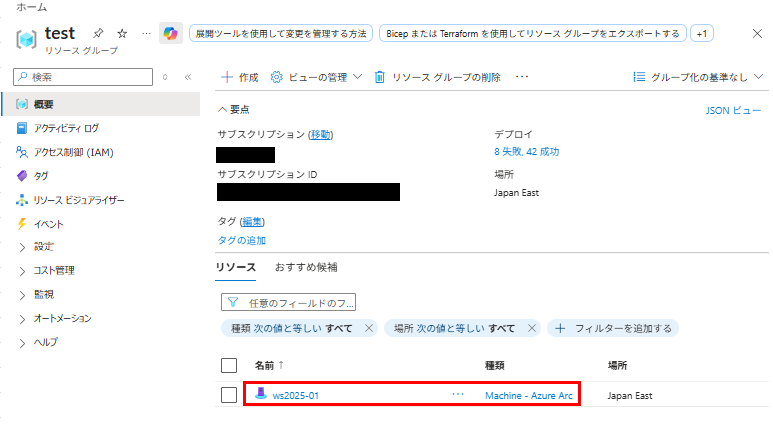Screen dimensions: 773x429
Task: Open more options ellipsis beside test title
Action: (146, 34)
